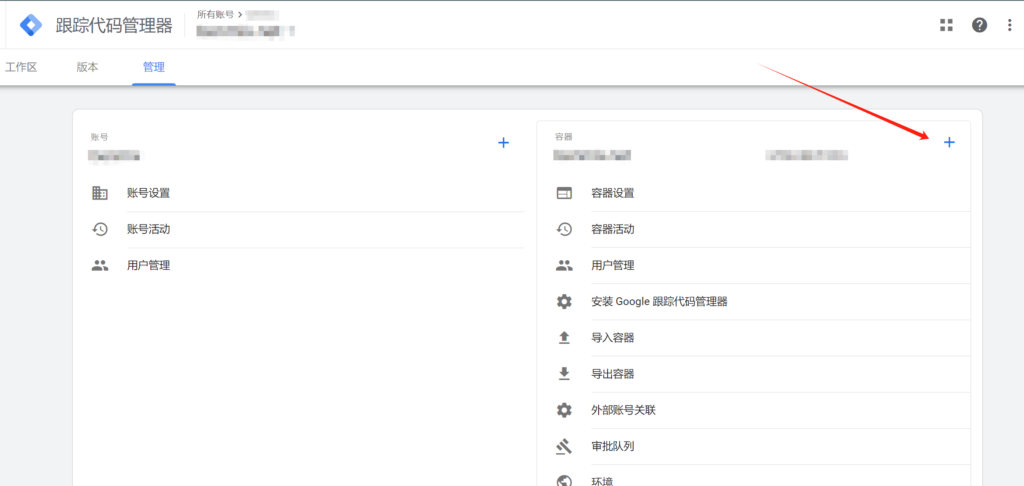Click the plus icon to create account
This screenshot has width=1024, height=486.
pyautogui.click(x=503, y=143)
